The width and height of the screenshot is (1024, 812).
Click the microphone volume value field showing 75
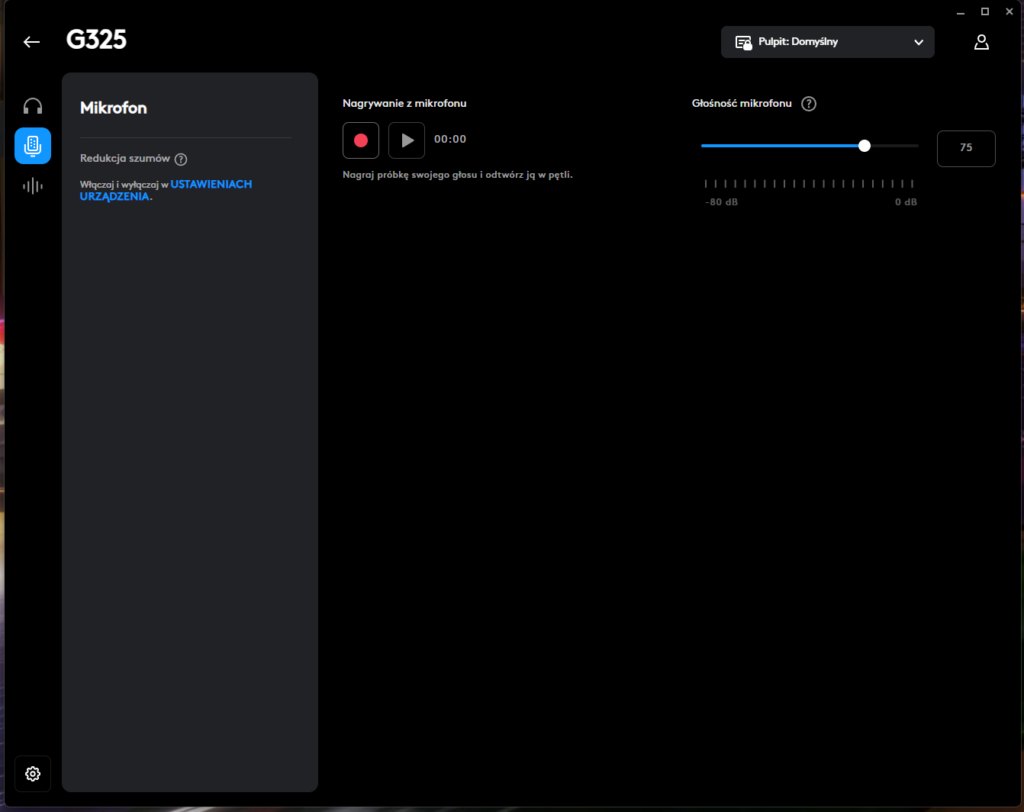(965, 148)
